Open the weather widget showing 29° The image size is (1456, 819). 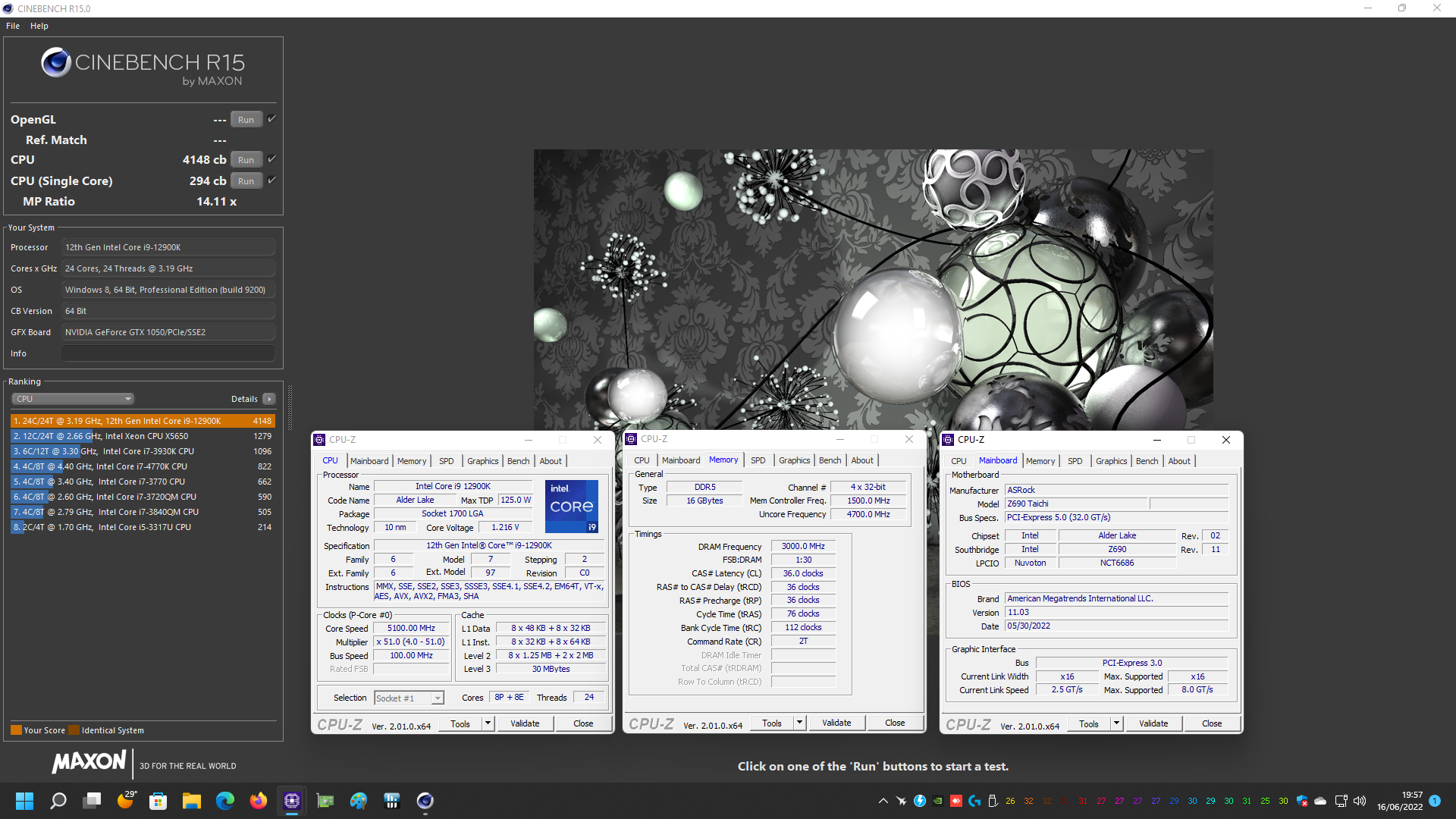click(x=126, y=801)
